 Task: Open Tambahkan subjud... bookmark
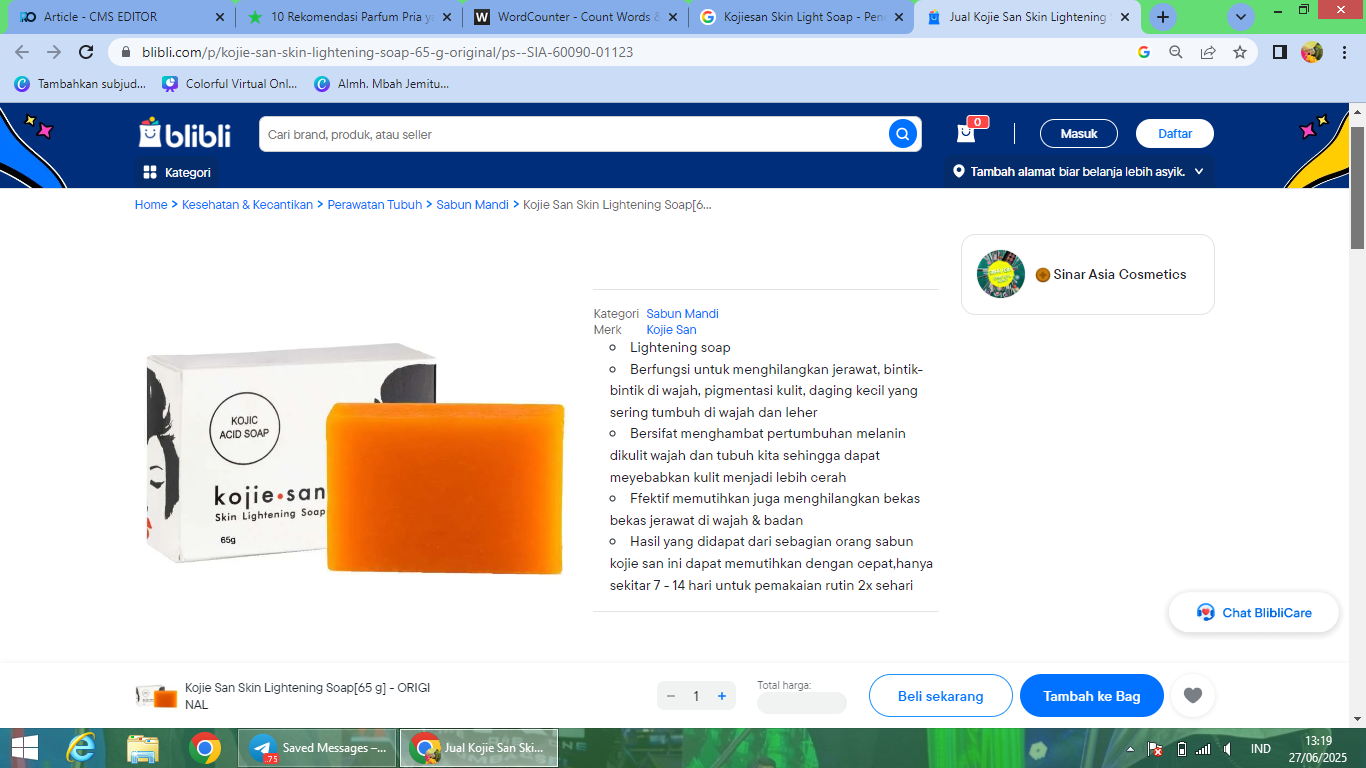point(80,84)
